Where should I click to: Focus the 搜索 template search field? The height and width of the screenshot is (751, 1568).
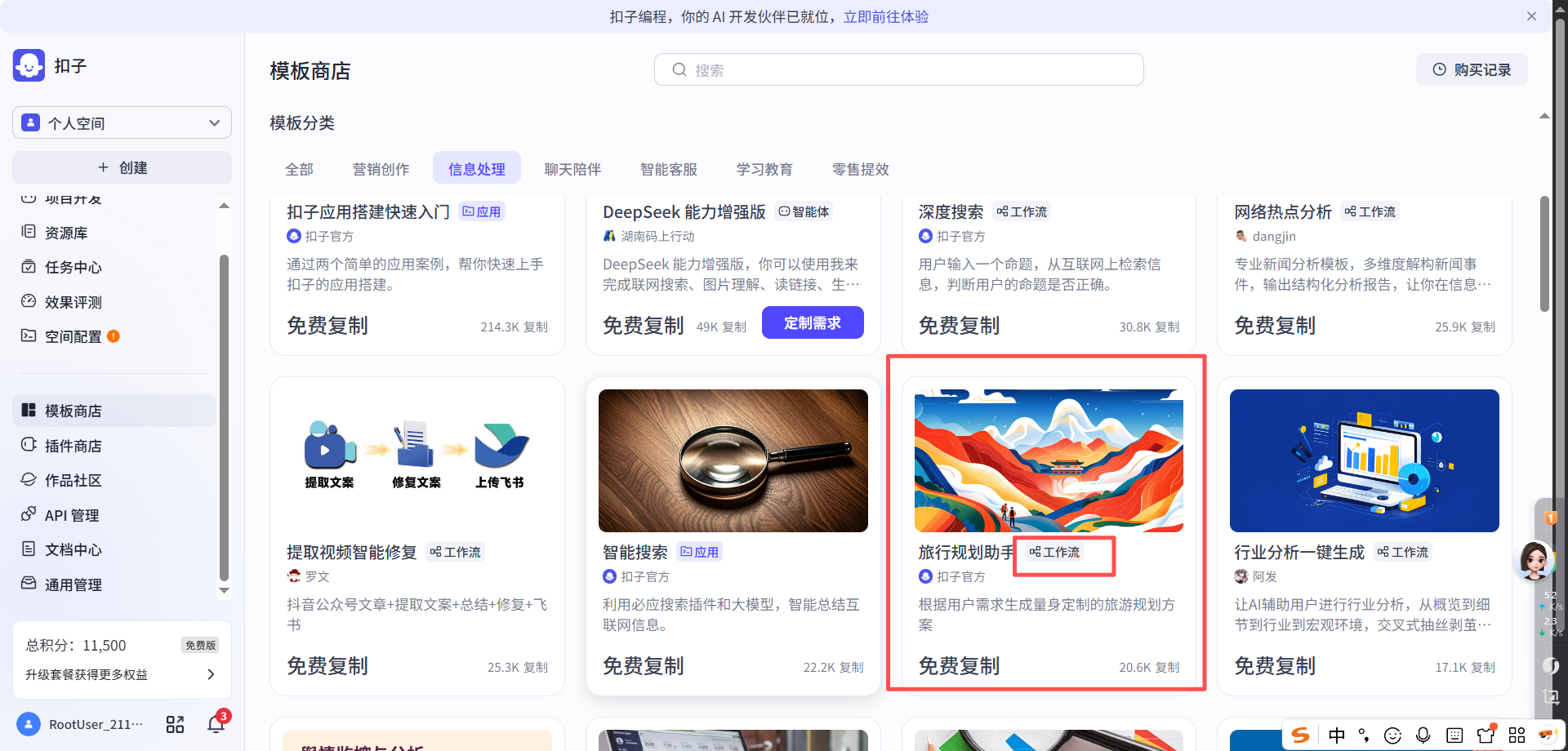click(x=898, y=69)
